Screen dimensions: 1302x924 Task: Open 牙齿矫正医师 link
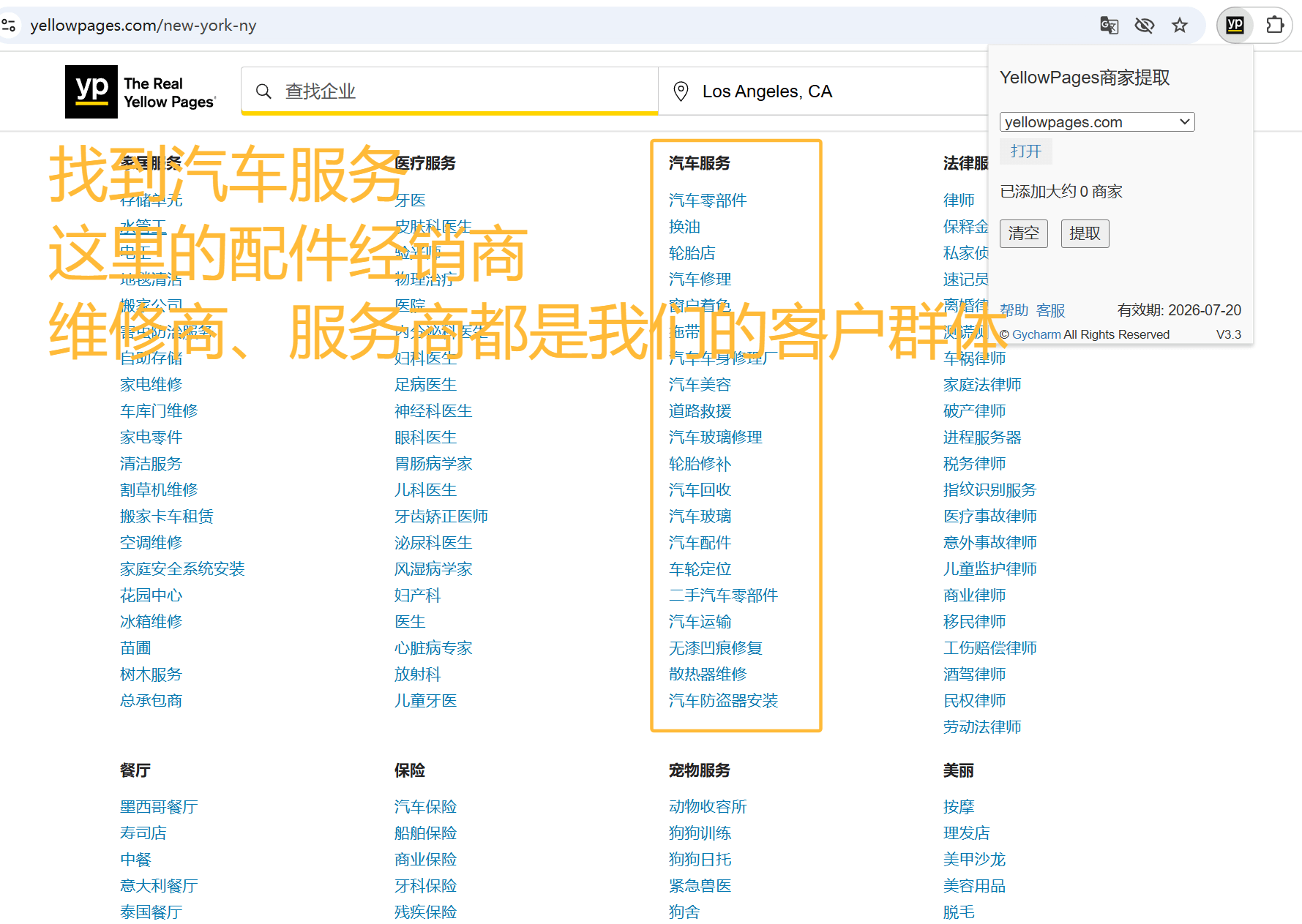tap(441, 517)
